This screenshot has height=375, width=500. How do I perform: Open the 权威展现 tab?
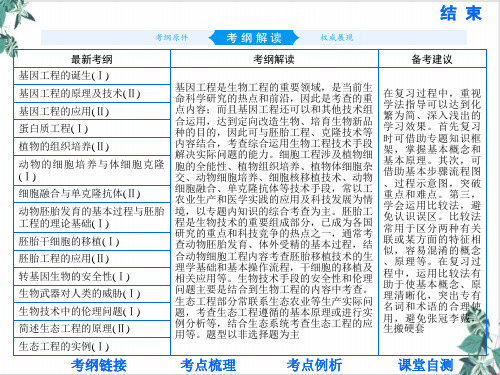[337, 37]
